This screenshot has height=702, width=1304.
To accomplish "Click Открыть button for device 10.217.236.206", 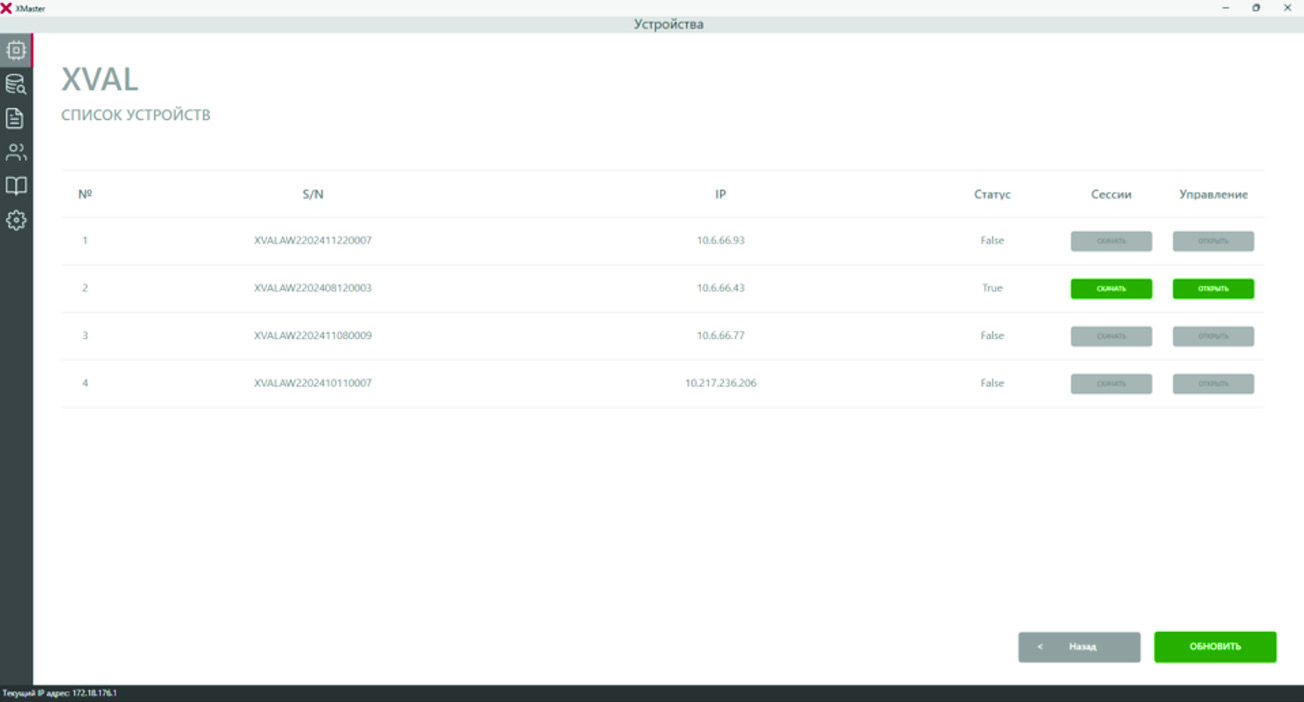I will (1213, 384).
